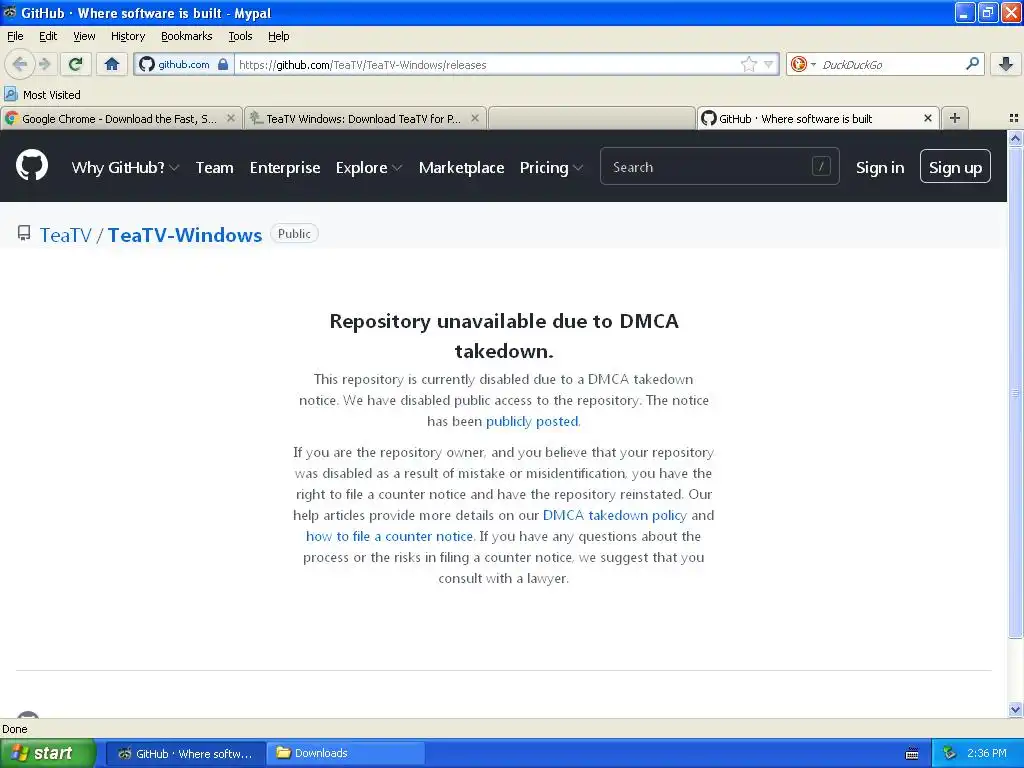Click the GitHub octocat logo
The height and width of the screenshot is (768, 1024).
[32, 165]
